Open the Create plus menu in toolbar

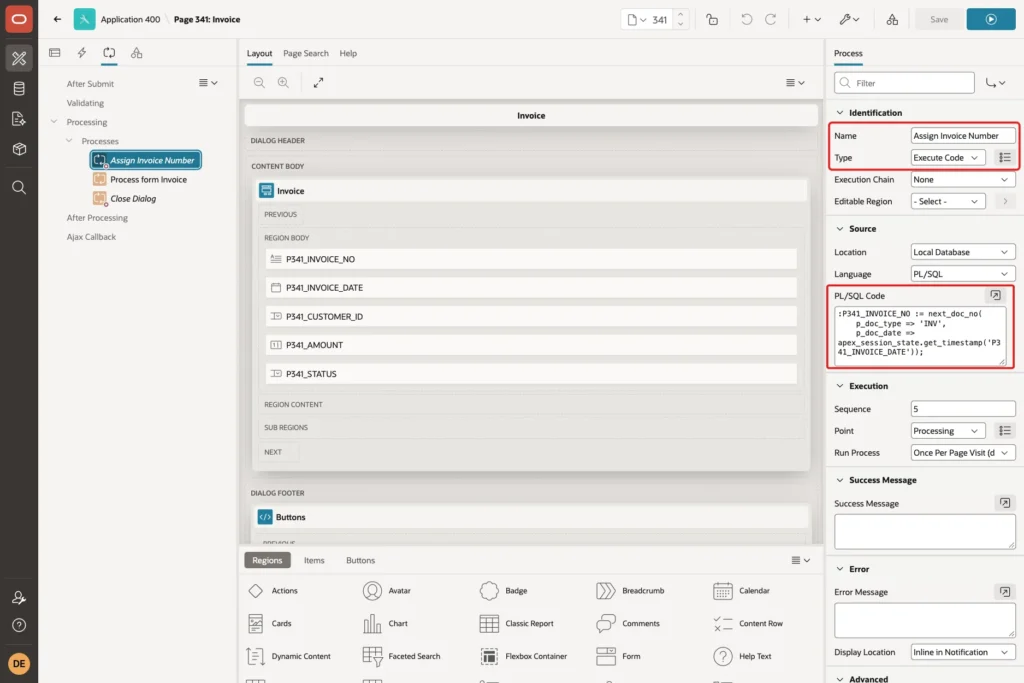812,20
